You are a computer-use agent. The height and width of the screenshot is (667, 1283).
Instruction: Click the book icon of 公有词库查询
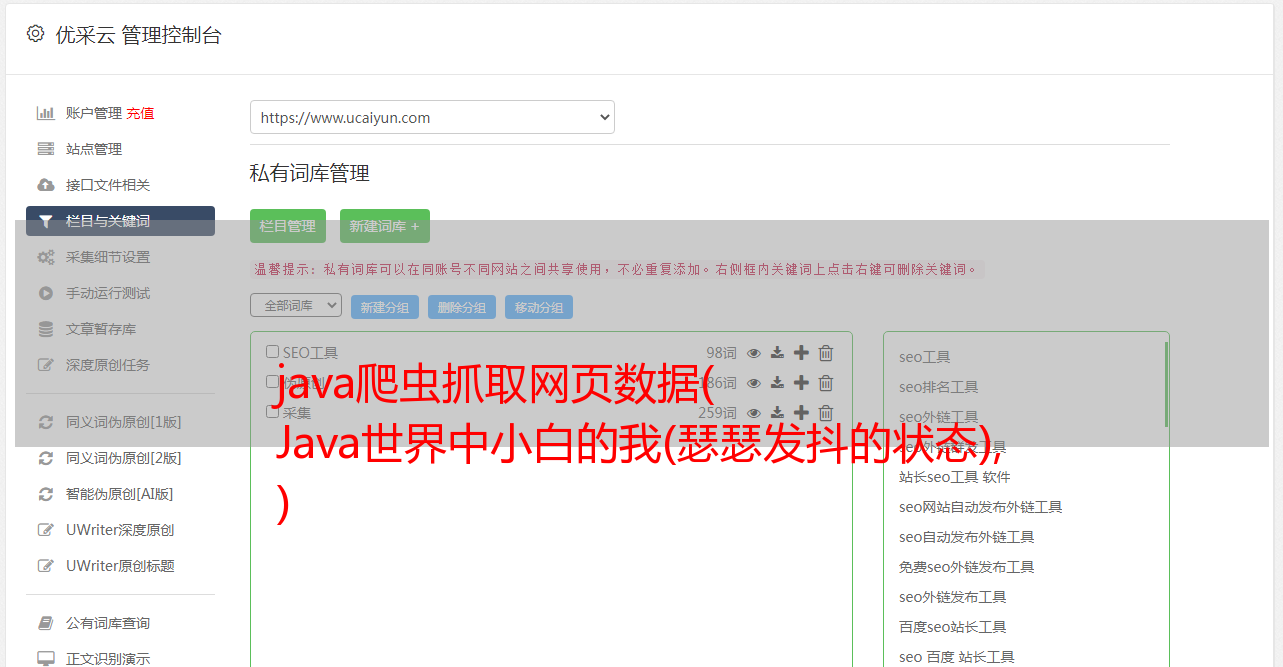pos(46,623)
